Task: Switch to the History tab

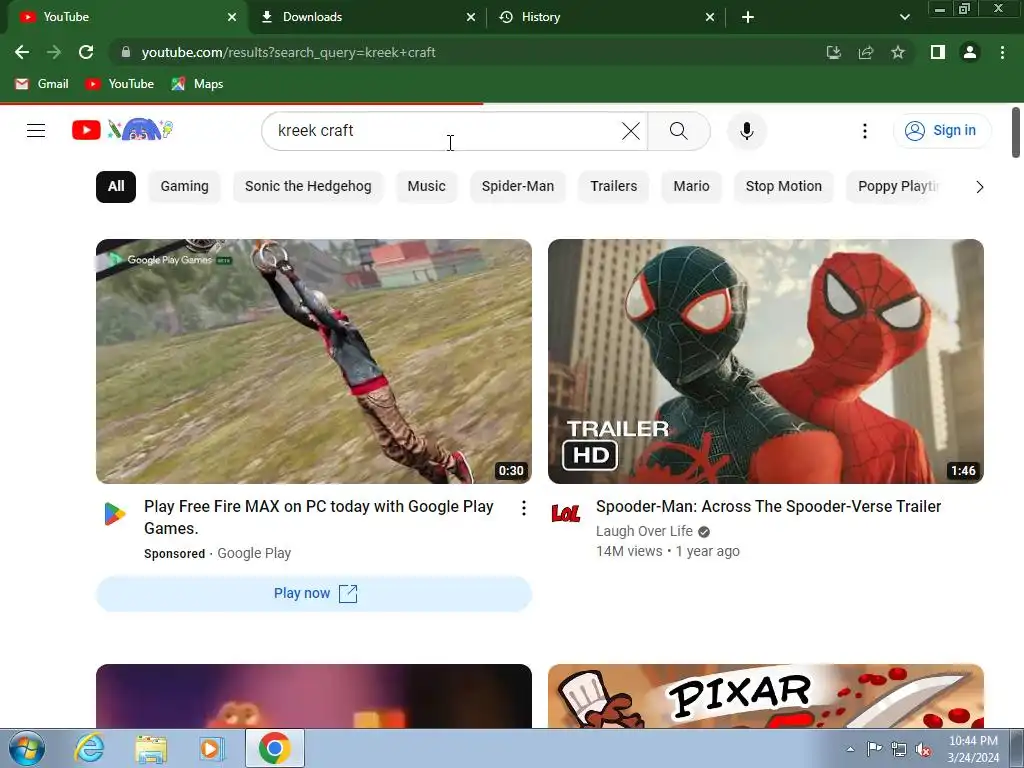Action: tap(606, 17)
